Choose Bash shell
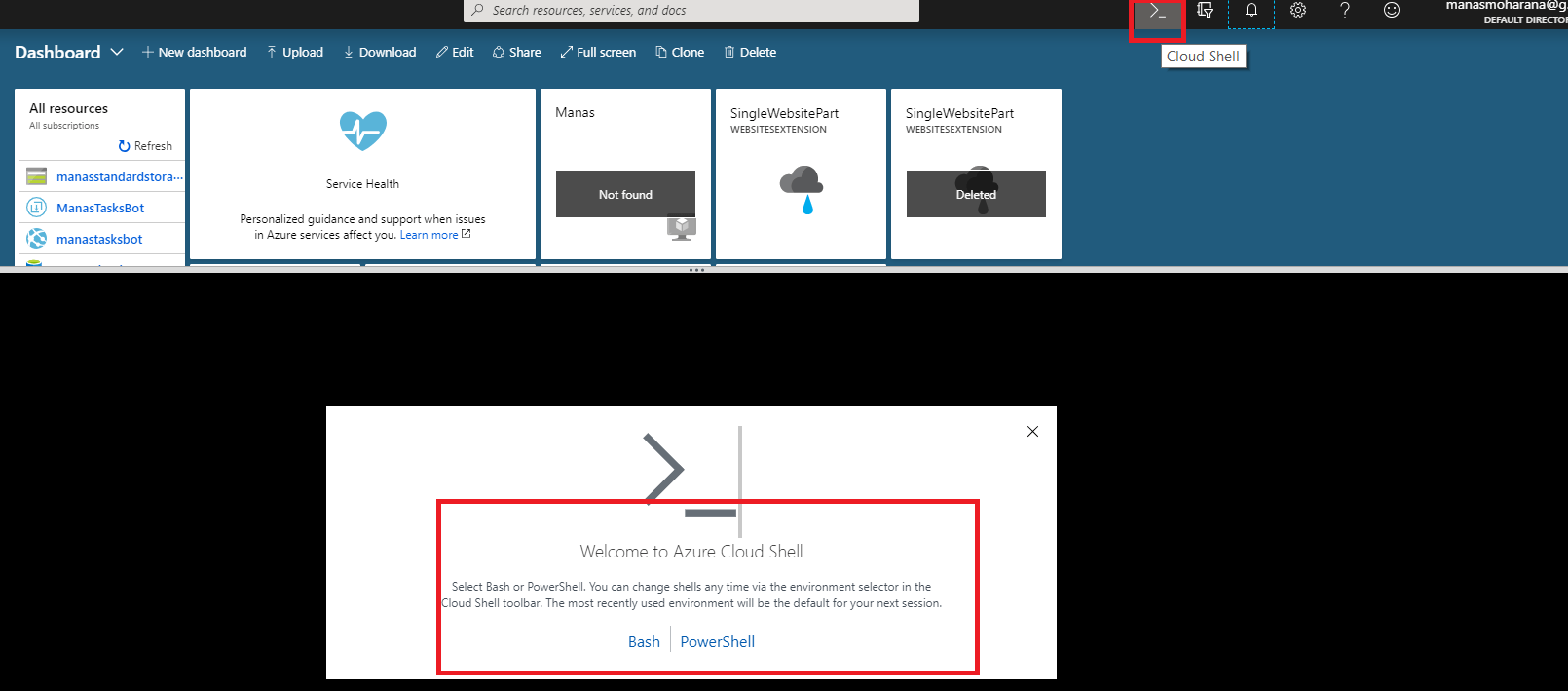This screenshot has width=1568, height=691. [x=644, y=641]
